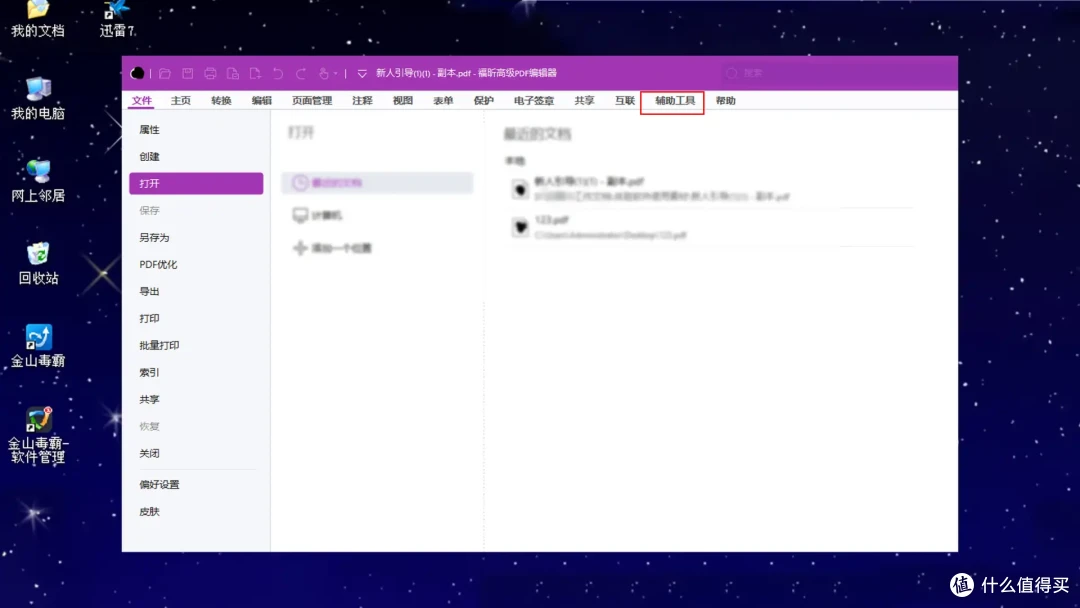Switch to the 主页 tab
Screen dimensions: 1080x608
pos(180,101)
